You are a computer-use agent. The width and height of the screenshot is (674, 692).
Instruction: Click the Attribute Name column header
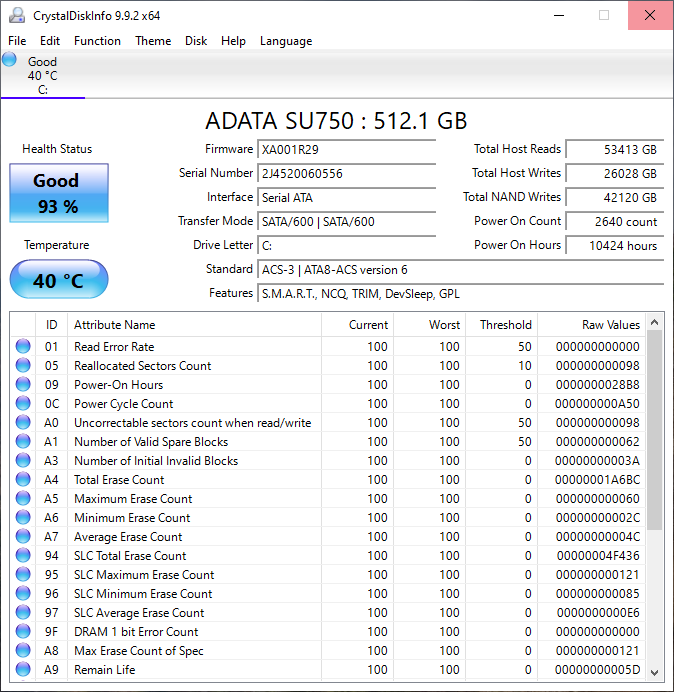pos(194,325)
